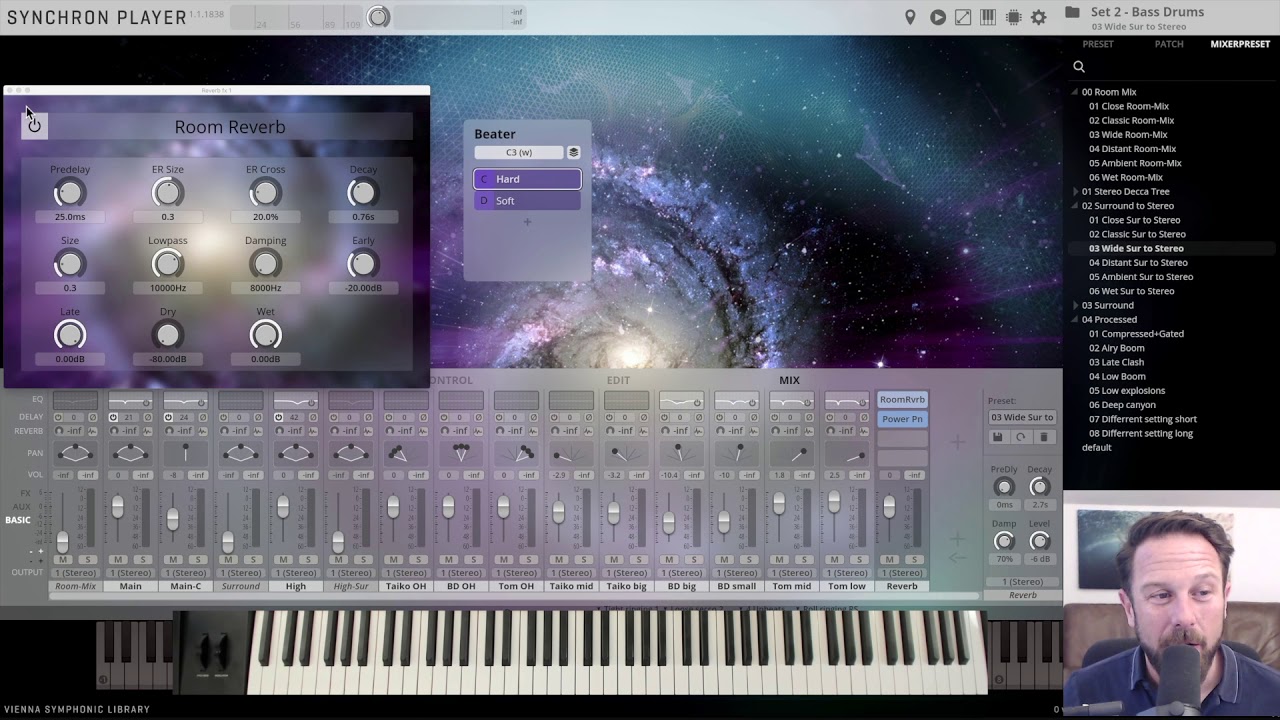Screen dimensions: 1280x720
Task: Click the Power Pn effect slot
Action: (x=902, y=419)
